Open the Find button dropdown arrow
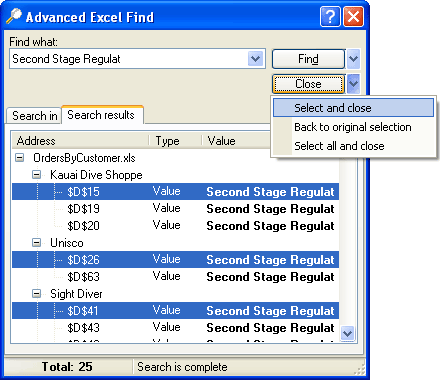The width and height of the screenshot is (440, 380). (x=353, y=59)
